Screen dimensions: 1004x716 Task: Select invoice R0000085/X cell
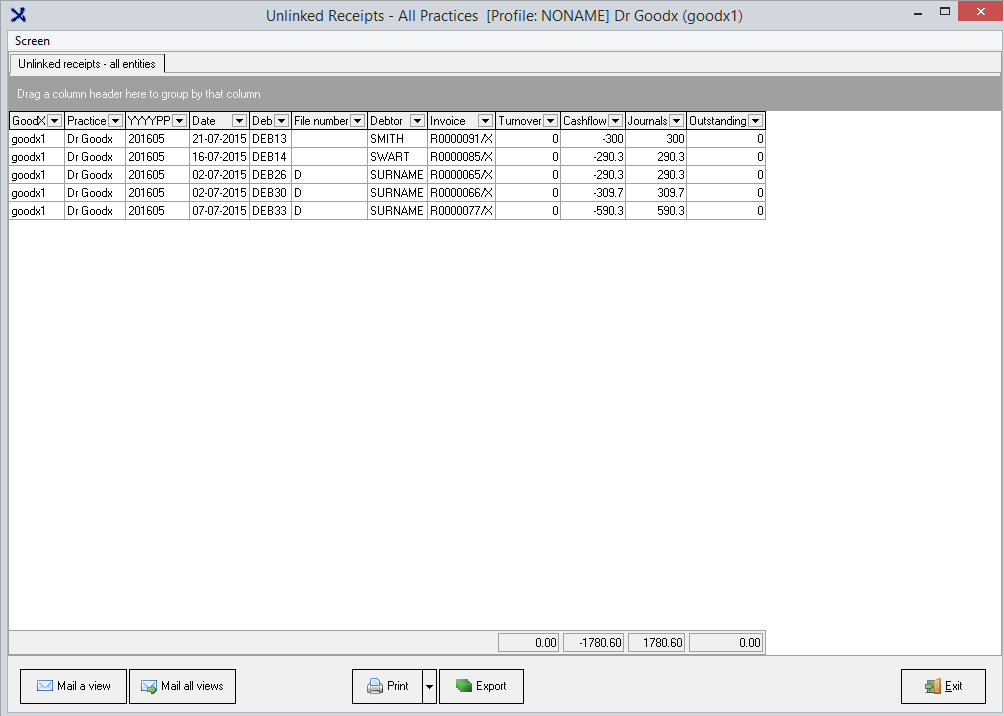[x=462, y=157]
